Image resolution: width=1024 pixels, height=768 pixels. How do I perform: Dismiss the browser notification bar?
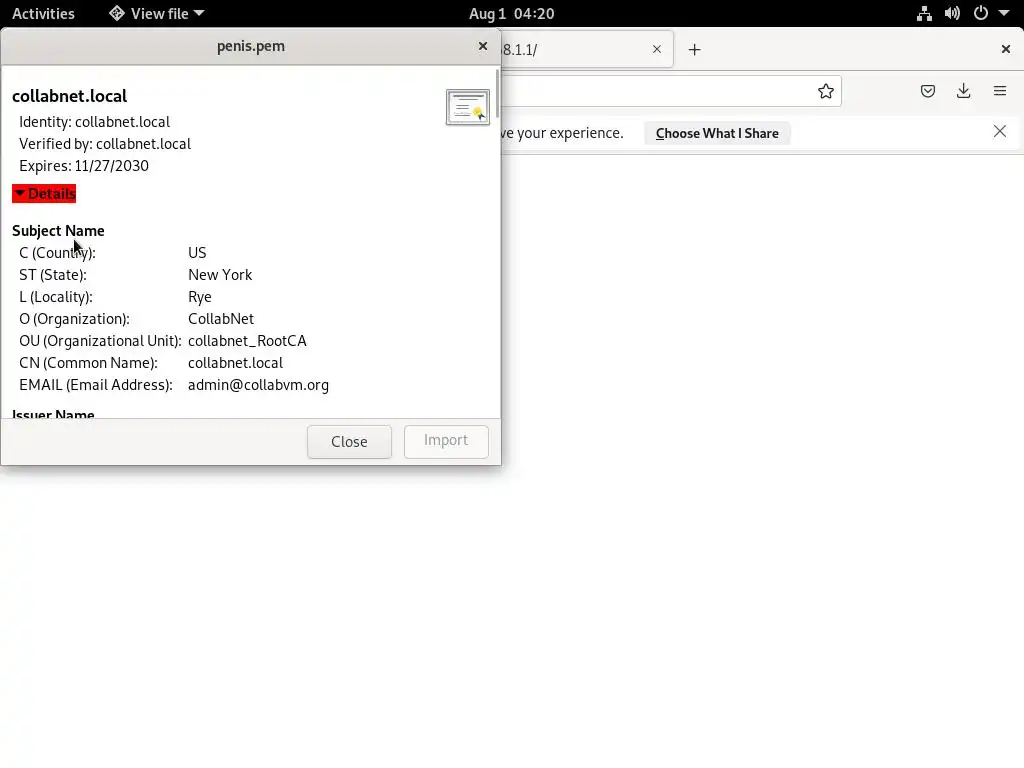pos(1000,132)
